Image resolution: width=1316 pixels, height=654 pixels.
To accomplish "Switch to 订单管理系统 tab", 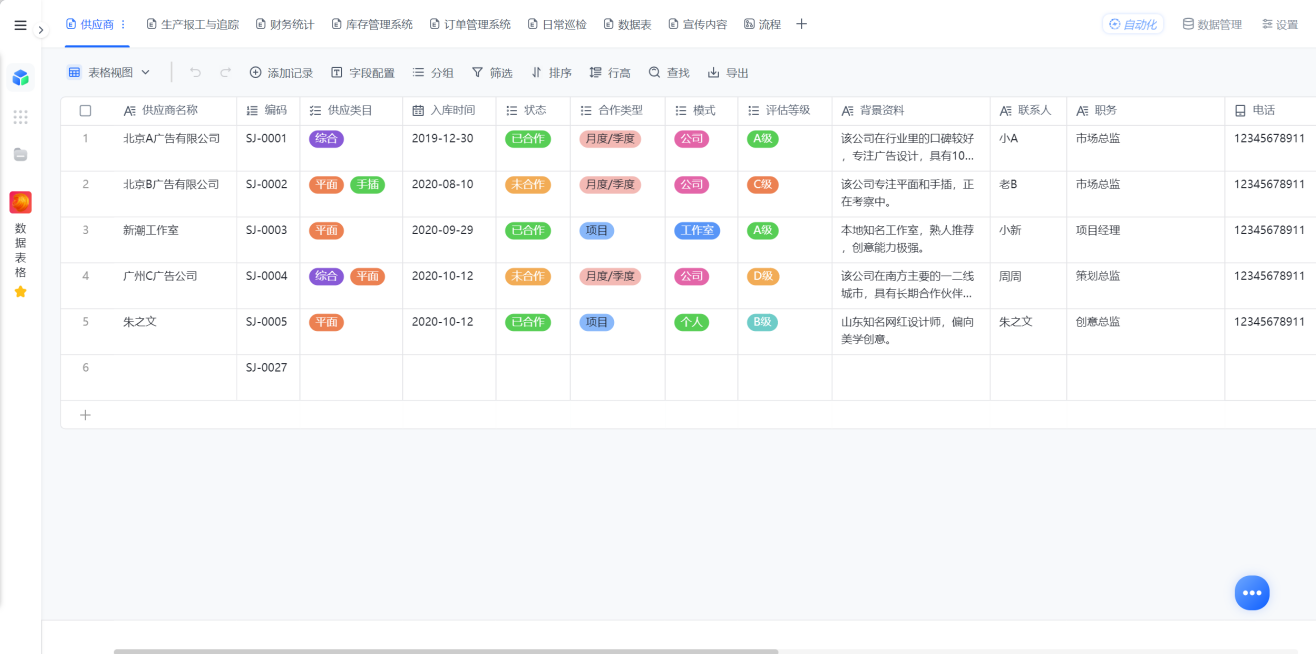I will click(x=470, y=24).
